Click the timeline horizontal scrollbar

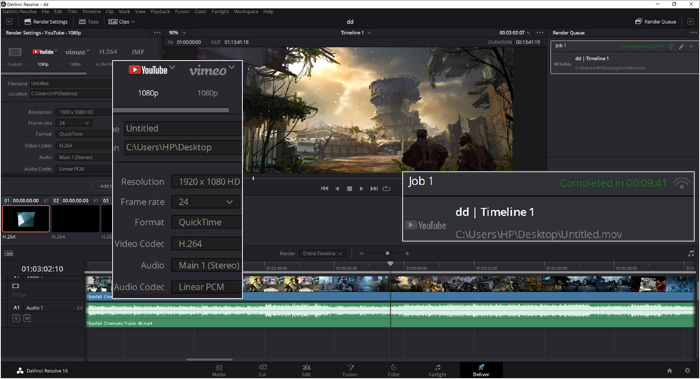click(209, 359)
